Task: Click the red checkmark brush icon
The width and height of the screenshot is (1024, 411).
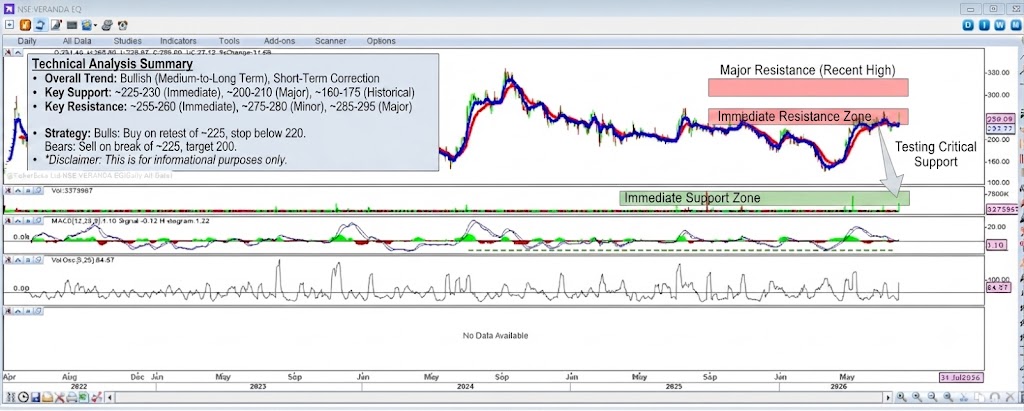Action: [97, 397]
